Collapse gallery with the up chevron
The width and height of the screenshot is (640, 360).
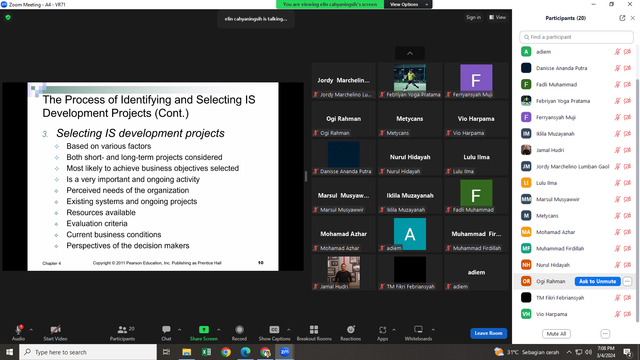[x=410, y=53]
